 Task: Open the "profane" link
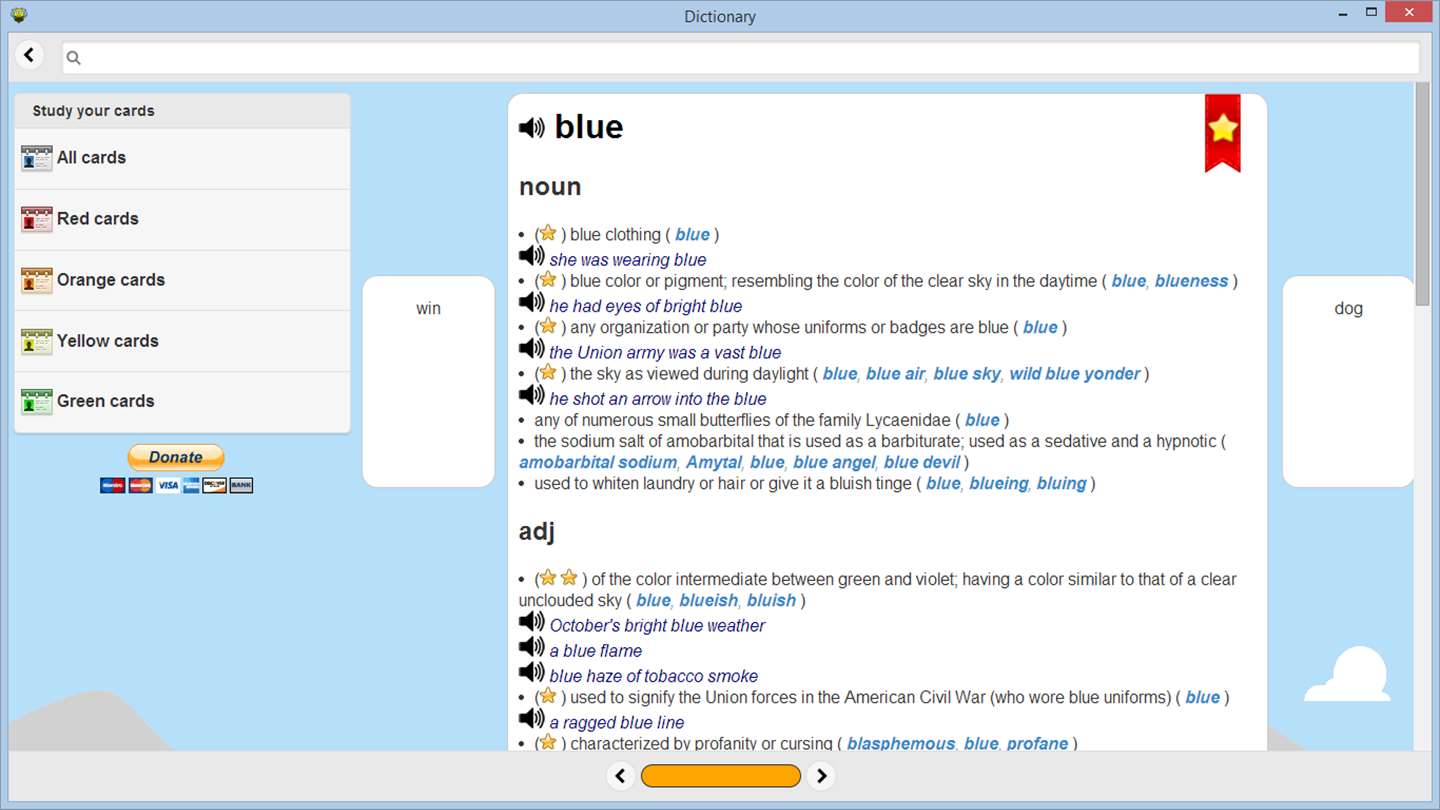coord(1037,744)
